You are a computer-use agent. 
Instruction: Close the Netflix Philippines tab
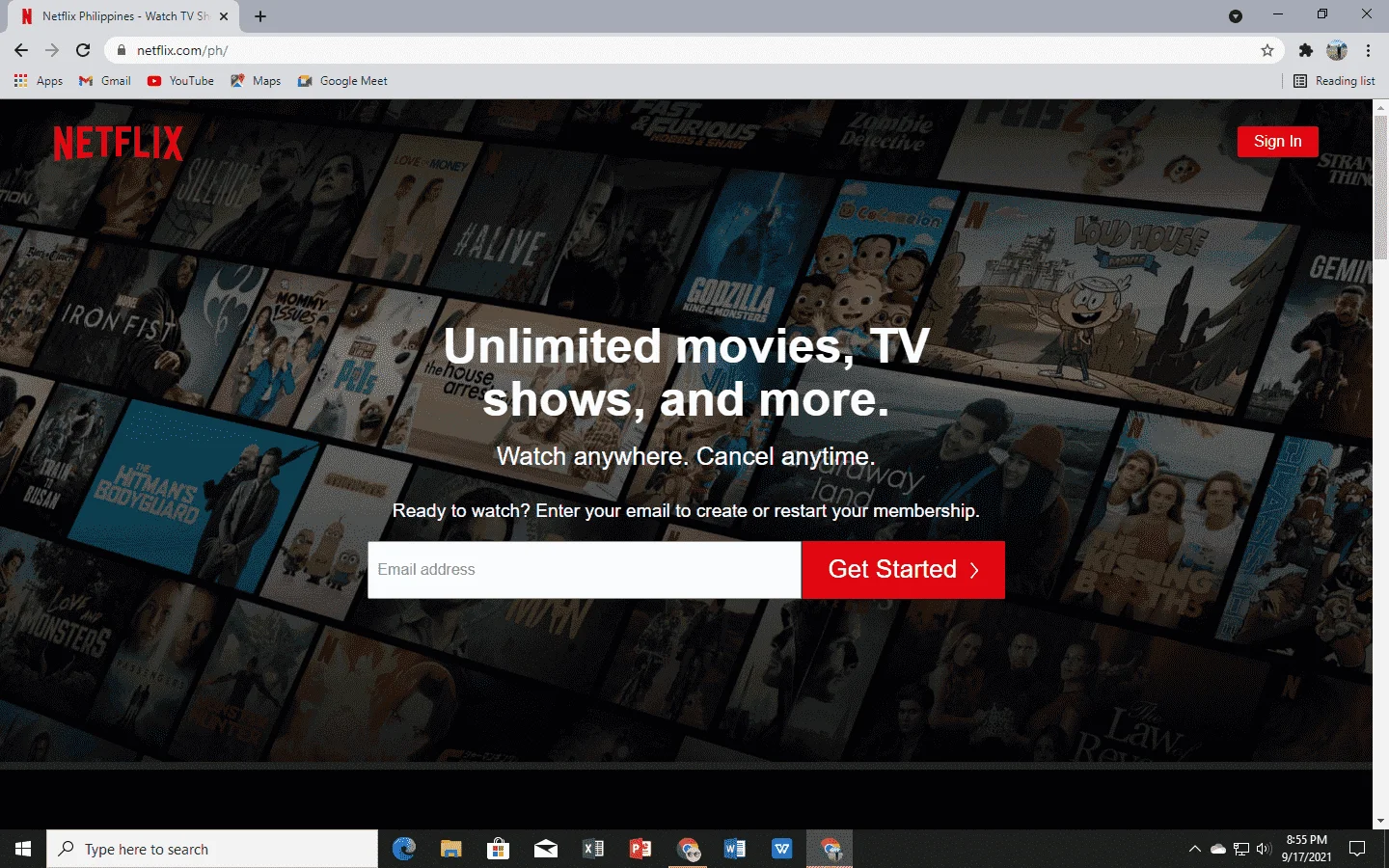point(224,16)
